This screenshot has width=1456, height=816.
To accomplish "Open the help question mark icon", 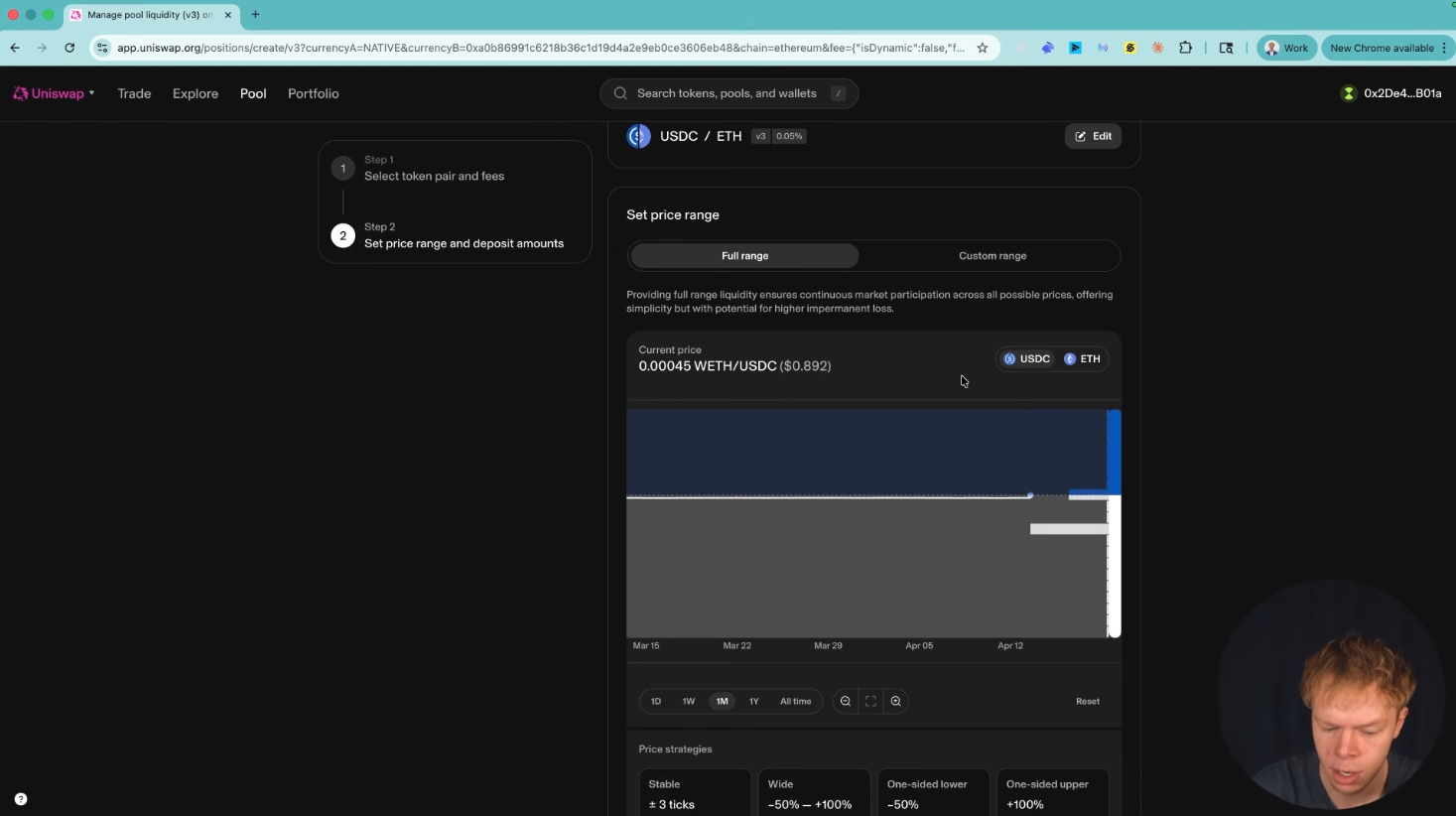I will pyautogui.click(x=21, y=799).
